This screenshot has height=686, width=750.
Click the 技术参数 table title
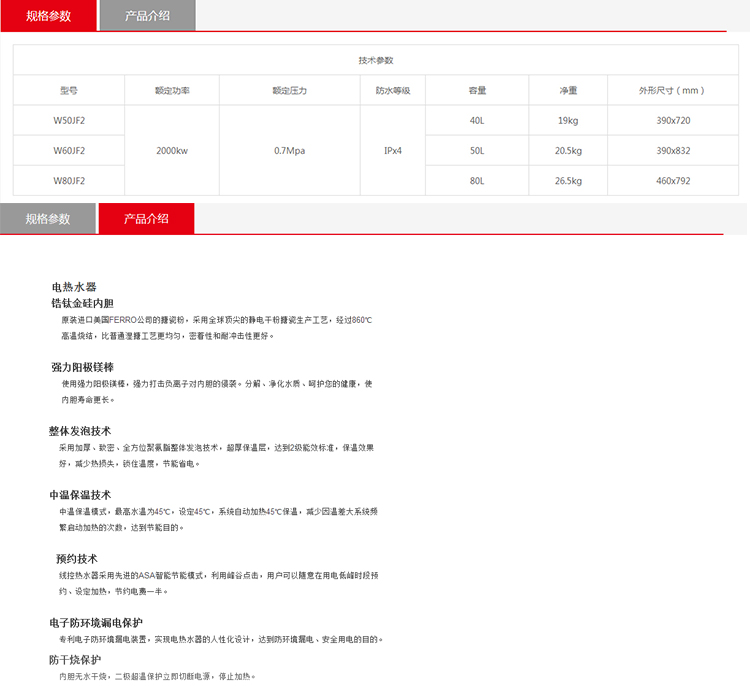(x=375, y=60)
